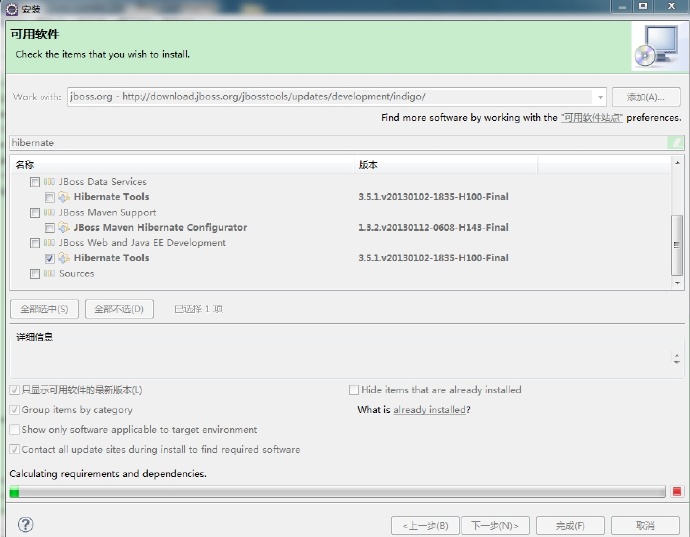Toggle Hide items that are already installed
The height and width of the screenshot is (537, 690).
pyautogui.click(x=354, y=390)
